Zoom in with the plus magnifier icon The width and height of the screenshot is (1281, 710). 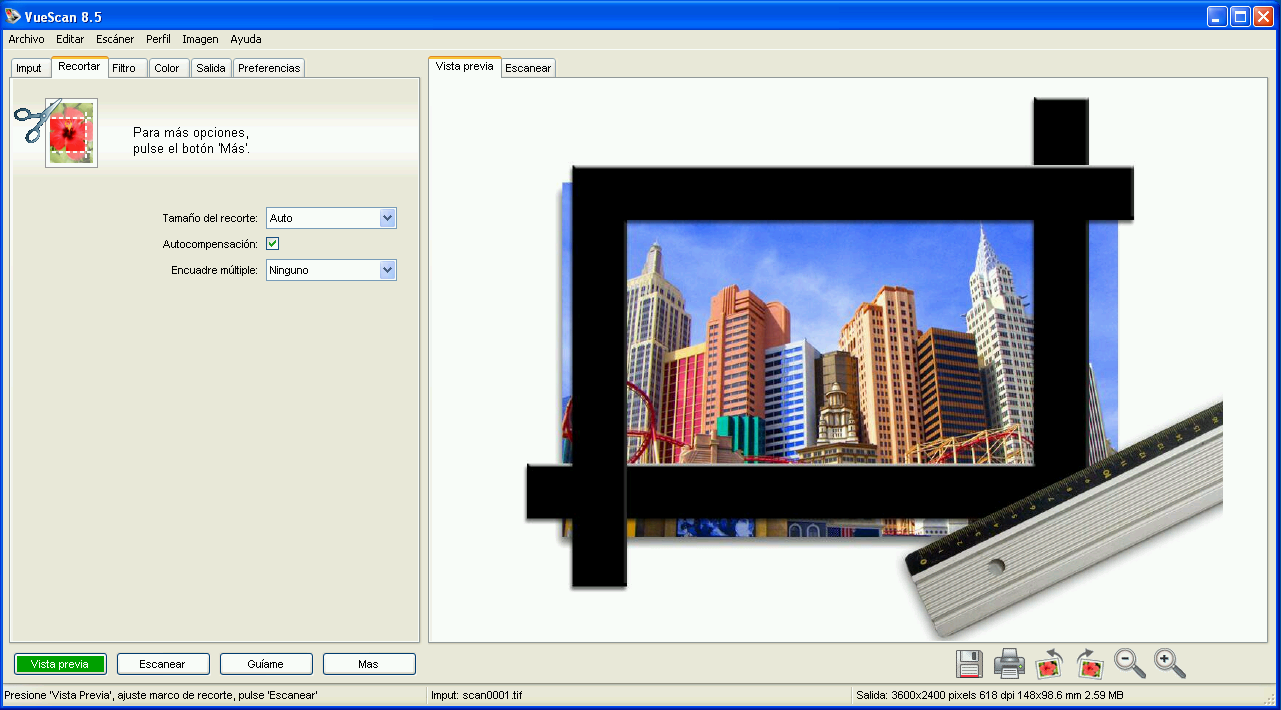tap(1170, 663)
